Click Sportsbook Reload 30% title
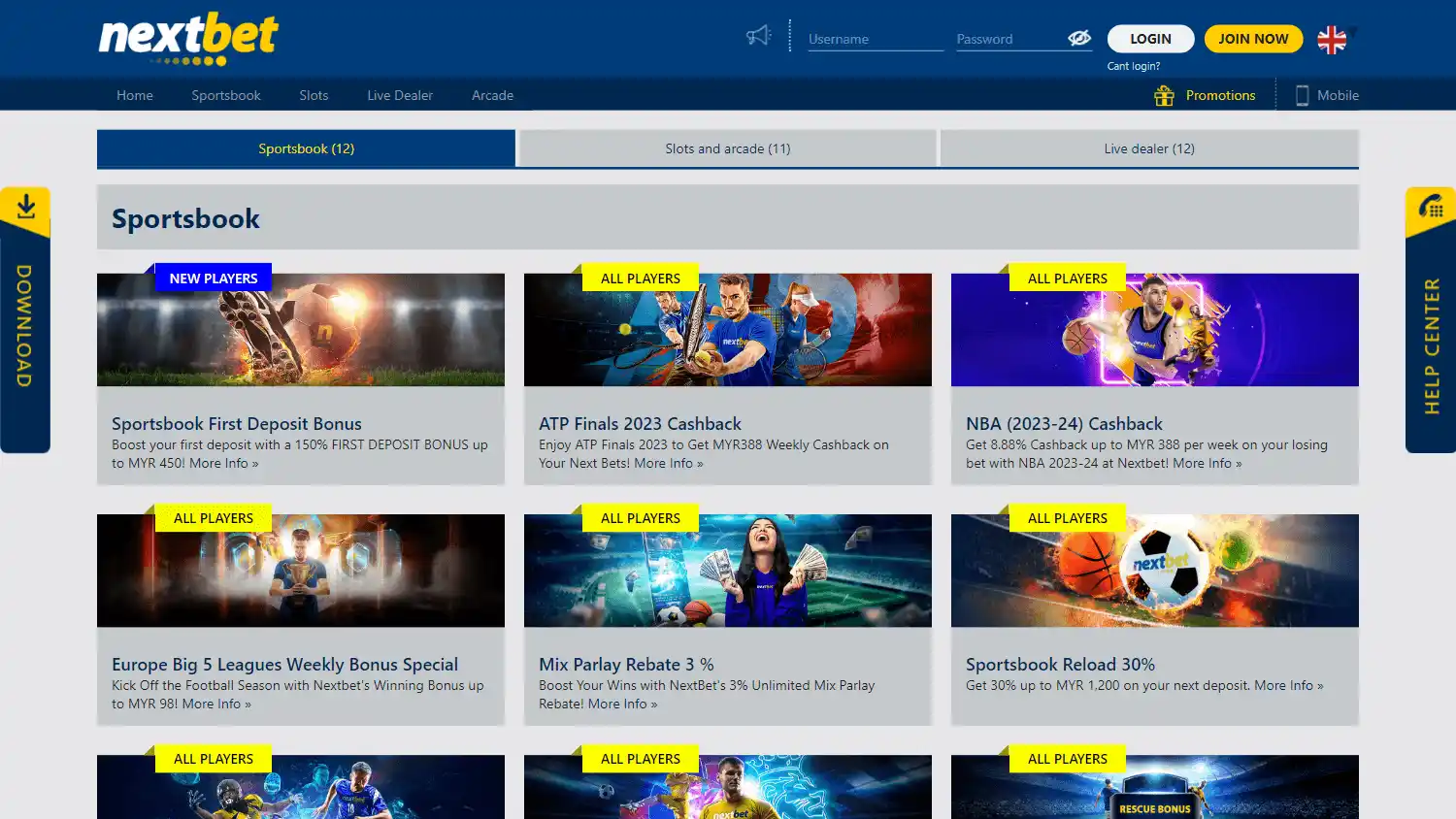Viewport: 1456px width, 819px height. coord(1060,665)
